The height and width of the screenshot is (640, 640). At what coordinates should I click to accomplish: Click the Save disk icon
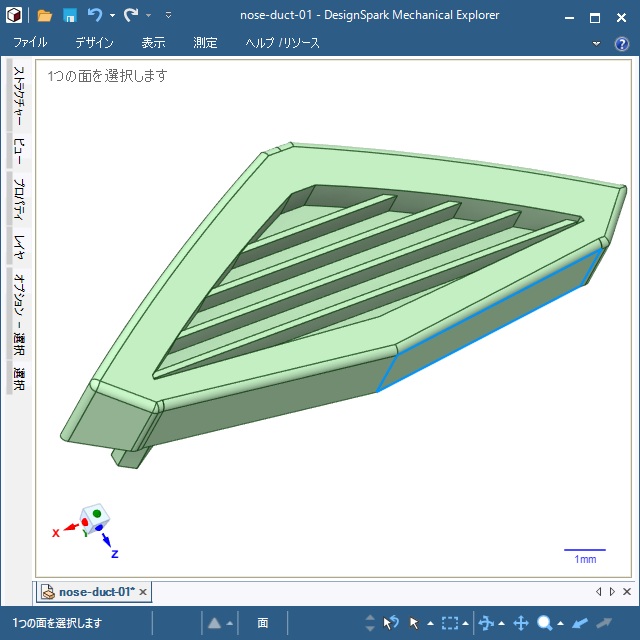(70, 15)
